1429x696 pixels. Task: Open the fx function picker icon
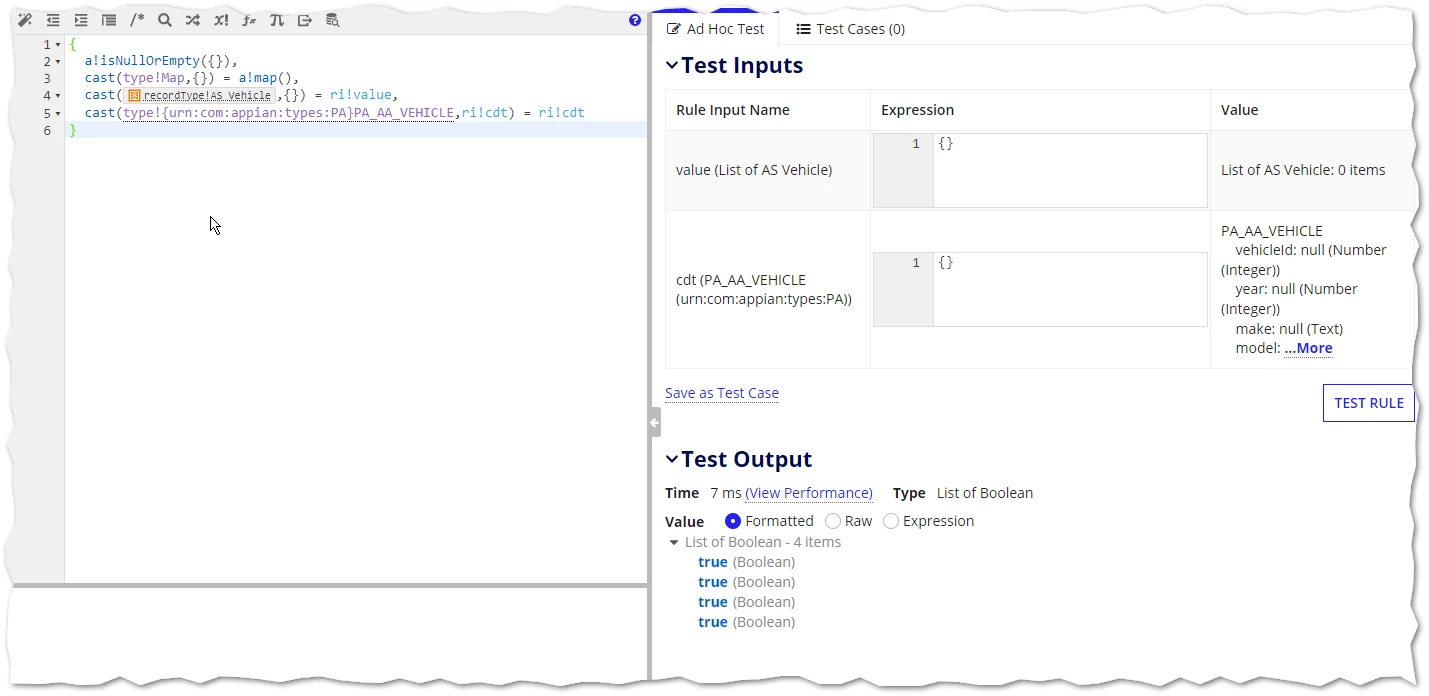coord(249,20)
